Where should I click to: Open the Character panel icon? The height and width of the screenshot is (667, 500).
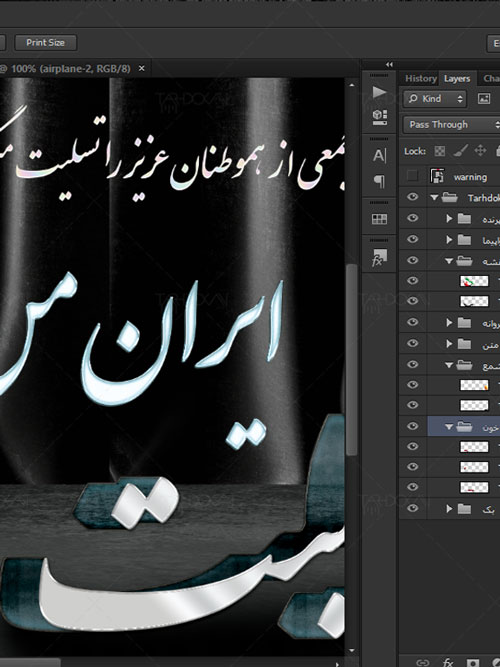(x=379, y=156)
